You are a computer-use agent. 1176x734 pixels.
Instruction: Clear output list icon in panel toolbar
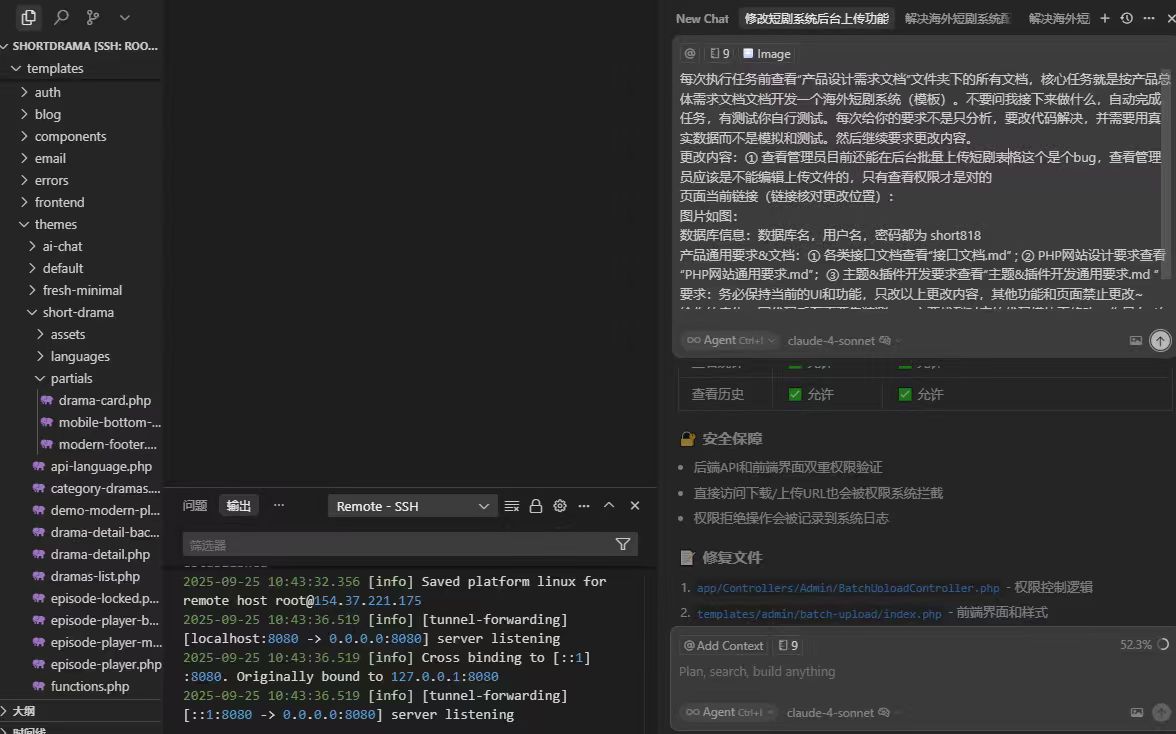click(x=512, y=506)
